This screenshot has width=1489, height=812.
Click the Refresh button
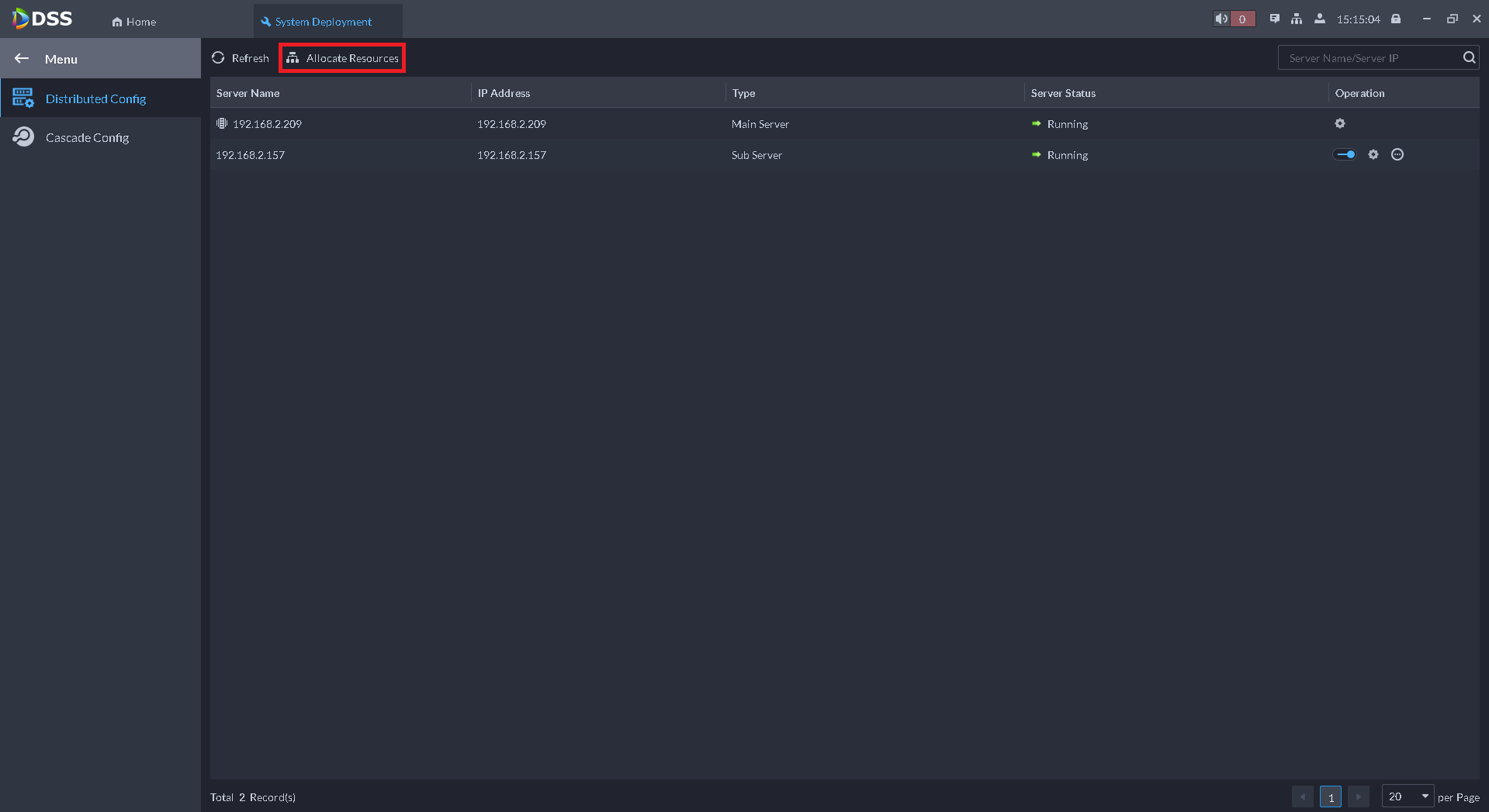[241, 58]
